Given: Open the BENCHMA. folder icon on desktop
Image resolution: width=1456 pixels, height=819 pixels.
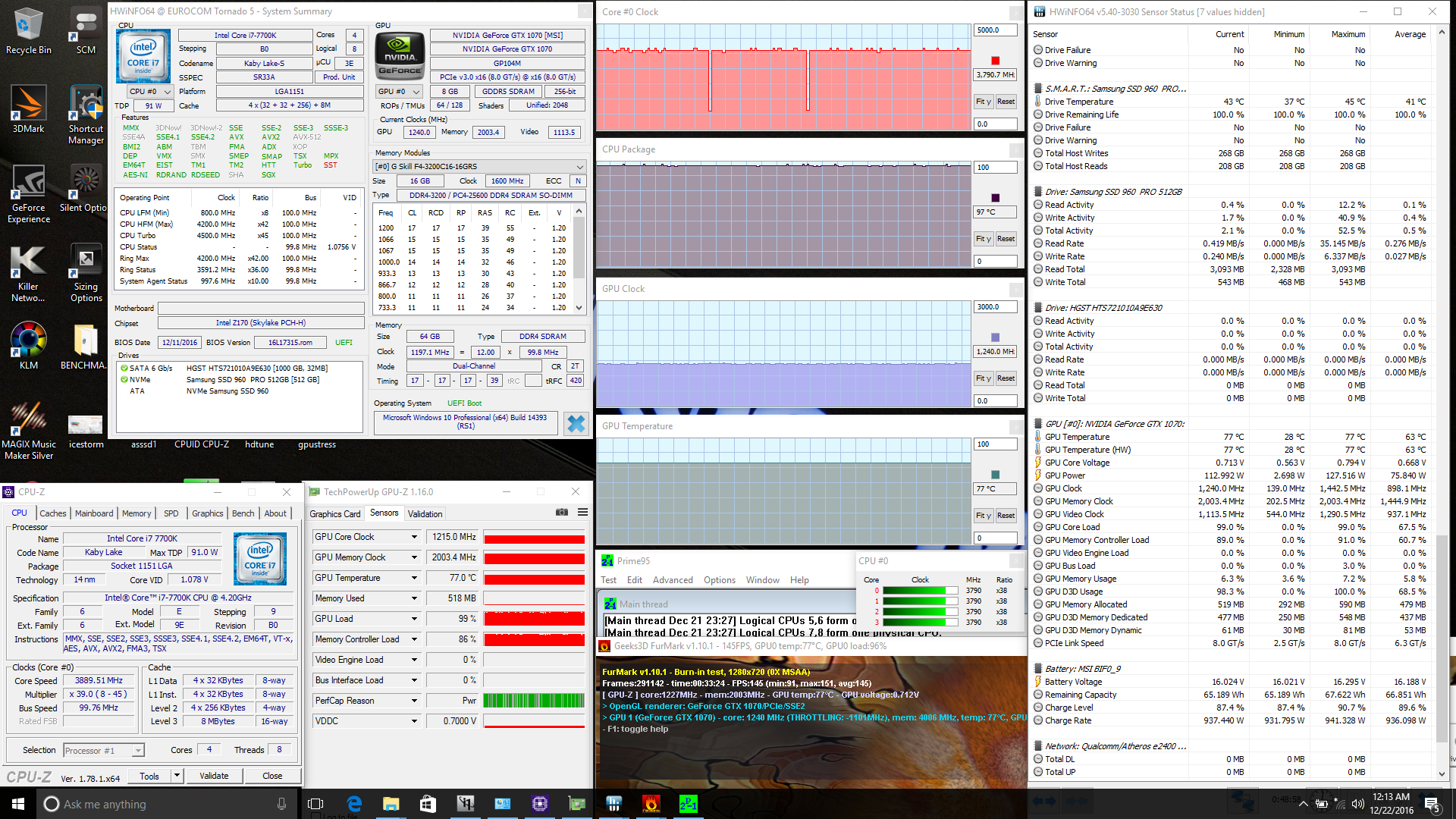Looking at the screenshot, I should point(85,346).
